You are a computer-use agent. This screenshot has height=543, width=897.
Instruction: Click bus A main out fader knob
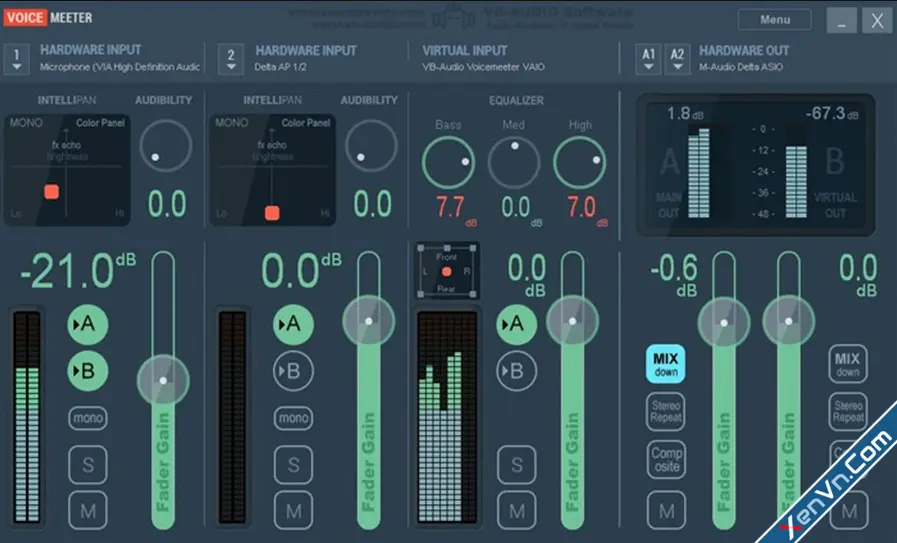[x=724, y=323]
